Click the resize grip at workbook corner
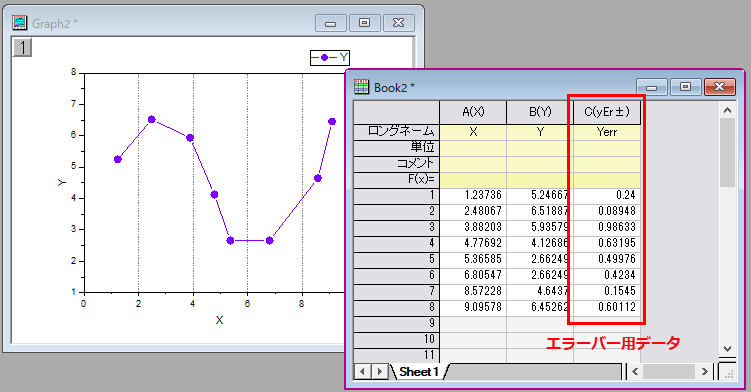 tap(728, 372)
